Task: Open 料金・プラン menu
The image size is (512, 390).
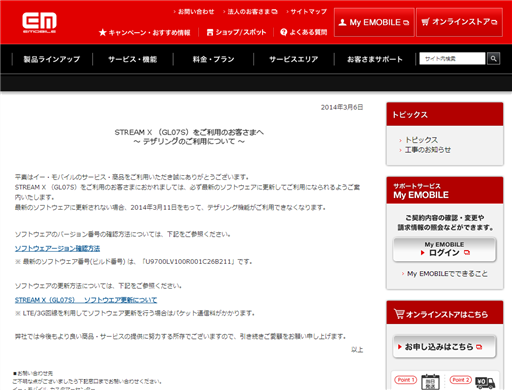Action: [x=213, y=59]
